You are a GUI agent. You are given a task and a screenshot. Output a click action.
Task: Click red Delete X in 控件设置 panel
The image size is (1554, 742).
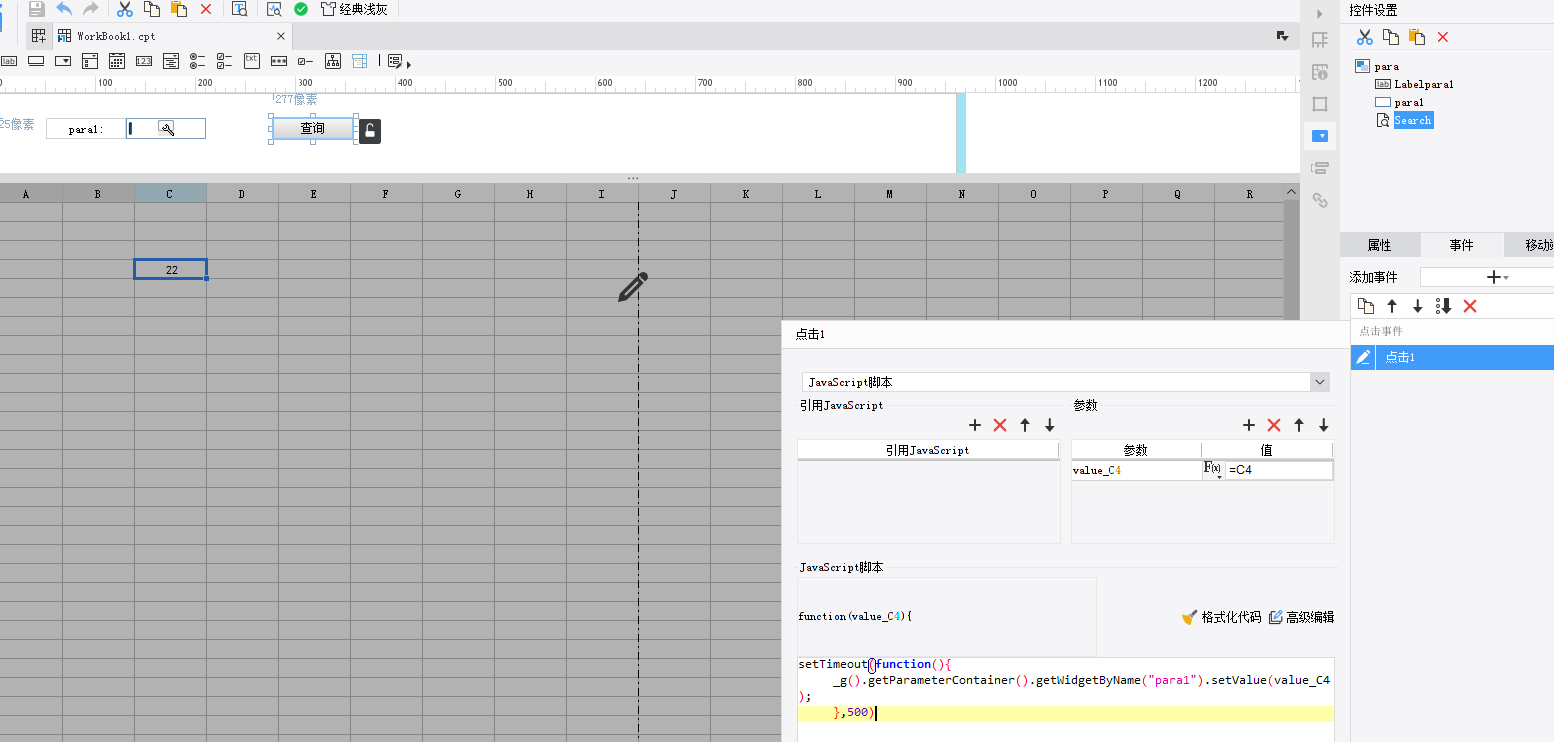pos(1443,37)
